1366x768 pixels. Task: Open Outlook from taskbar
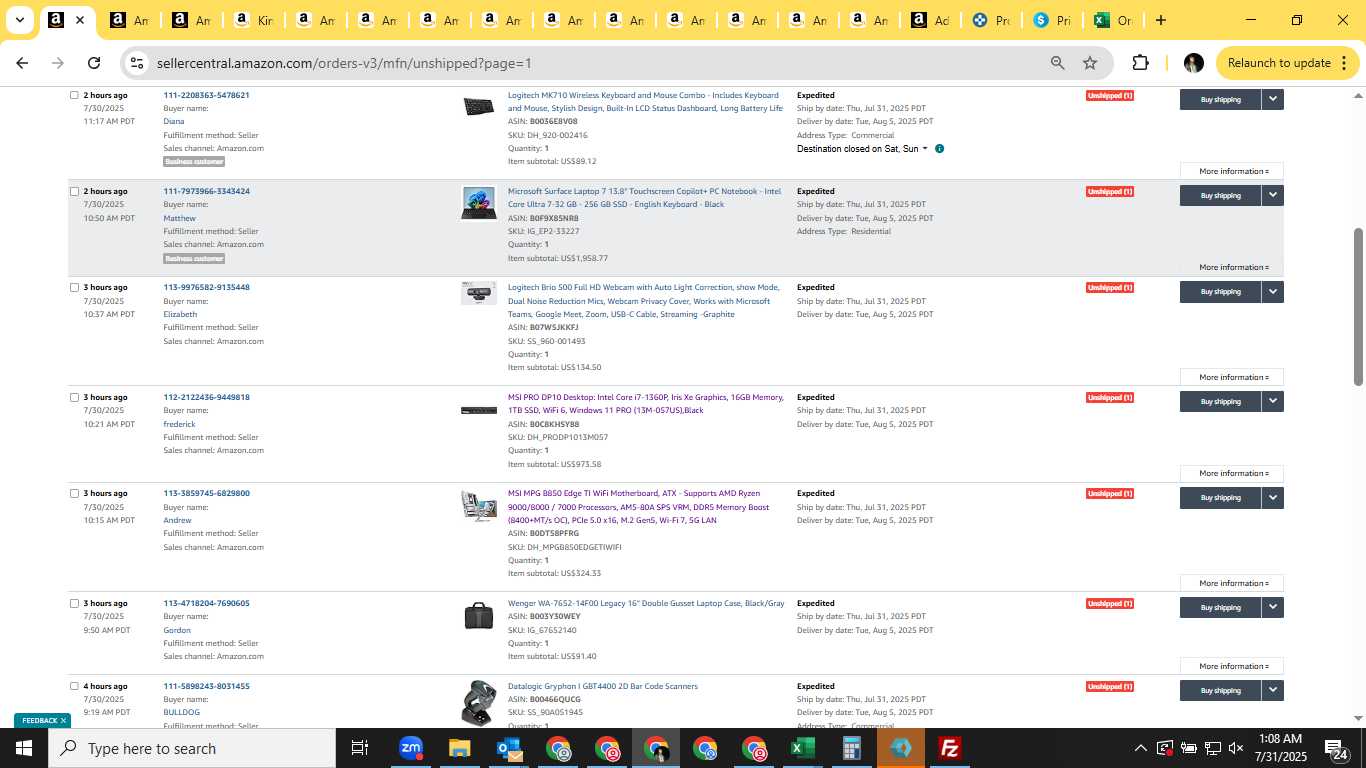pyautogui.click(x=509, y=748)
